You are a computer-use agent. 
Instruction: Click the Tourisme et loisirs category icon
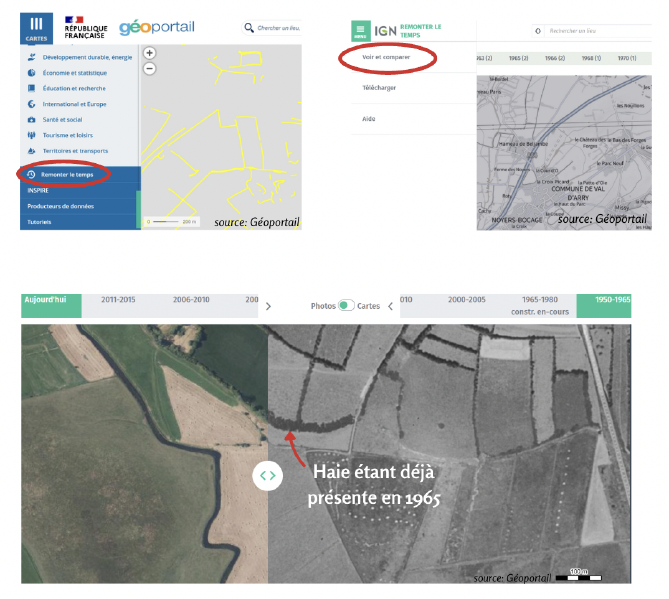[32, 135]
